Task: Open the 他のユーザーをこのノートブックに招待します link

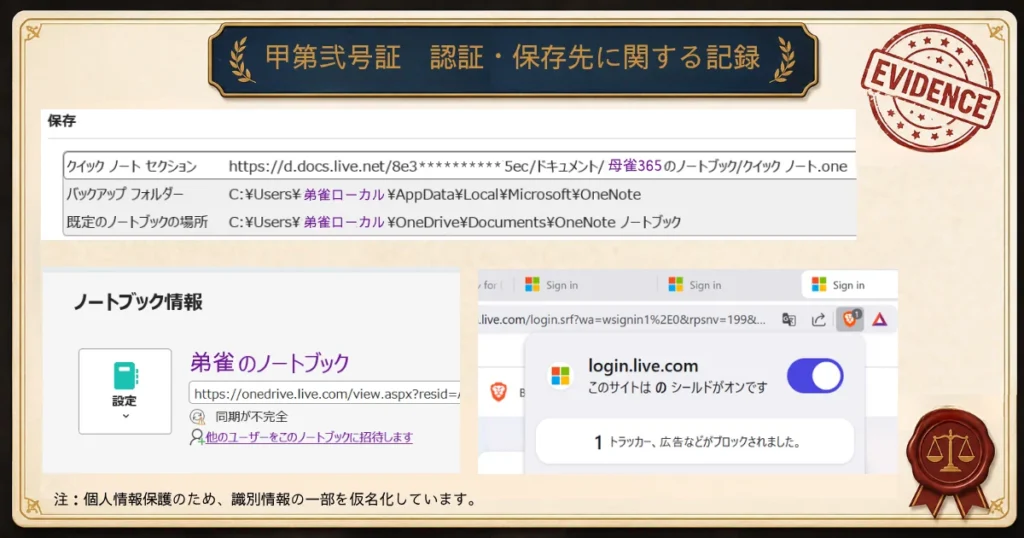Action: (x=309, y=437)
